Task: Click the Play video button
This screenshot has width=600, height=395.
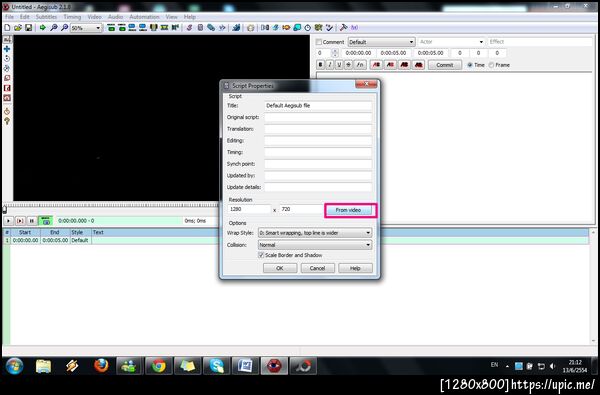Action: (x=8, y=221)
